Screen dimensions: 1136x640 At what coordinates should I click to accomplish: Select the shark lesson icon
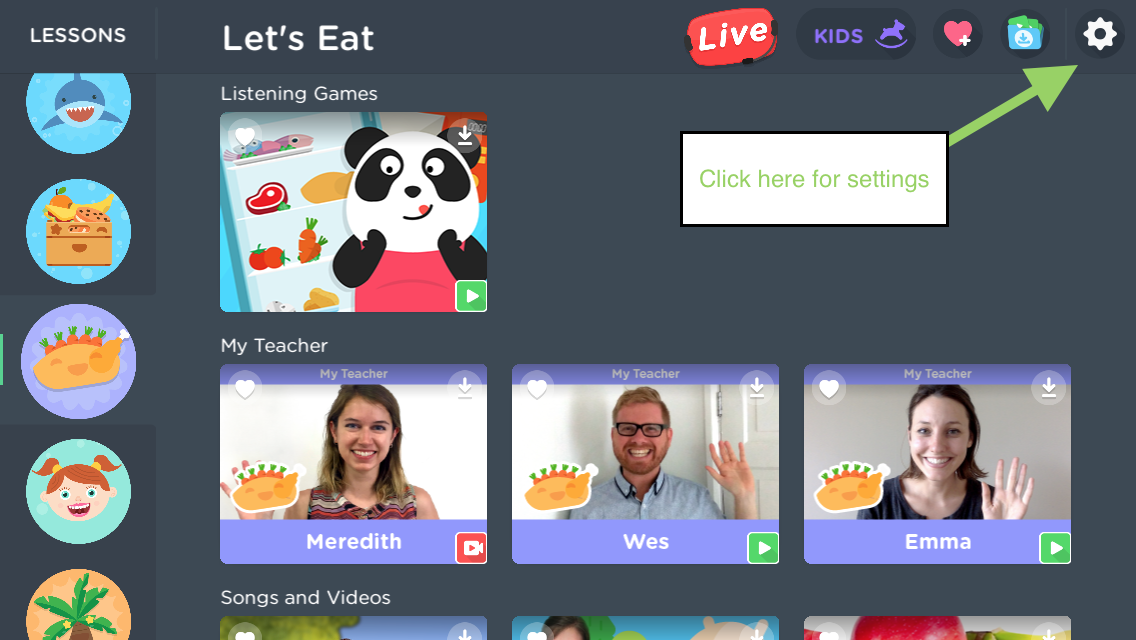[x=78, y=105]
